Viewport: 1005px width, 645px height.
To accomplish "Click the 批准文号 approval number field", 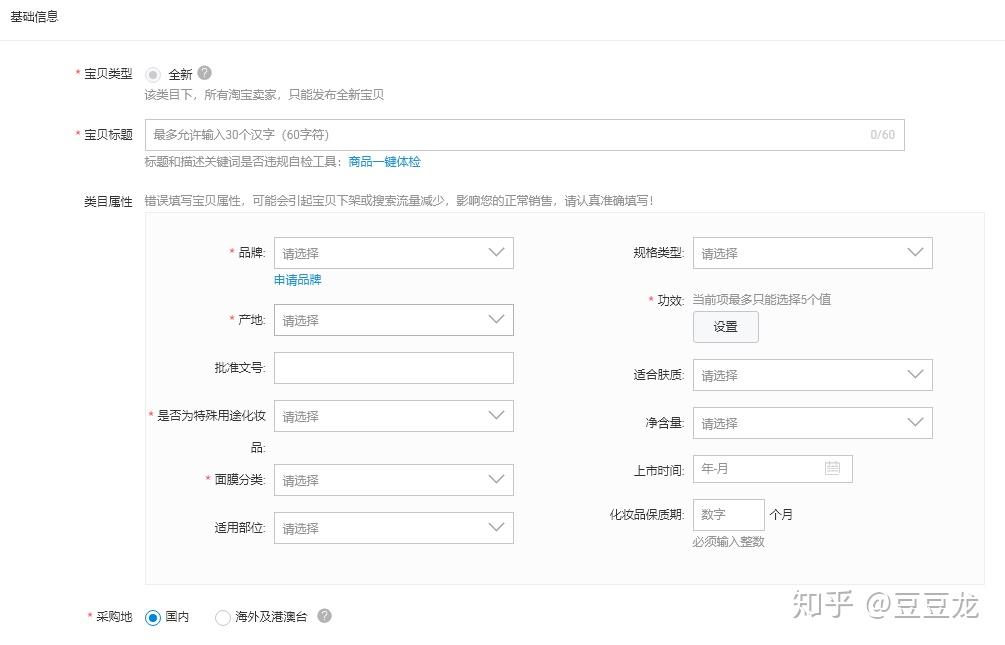I will point(393,368).
